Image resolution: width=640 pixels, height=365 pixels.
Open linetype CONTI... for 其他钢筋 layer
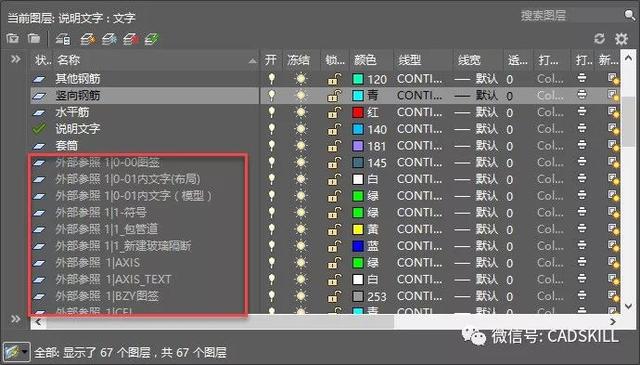coord(419,79)
